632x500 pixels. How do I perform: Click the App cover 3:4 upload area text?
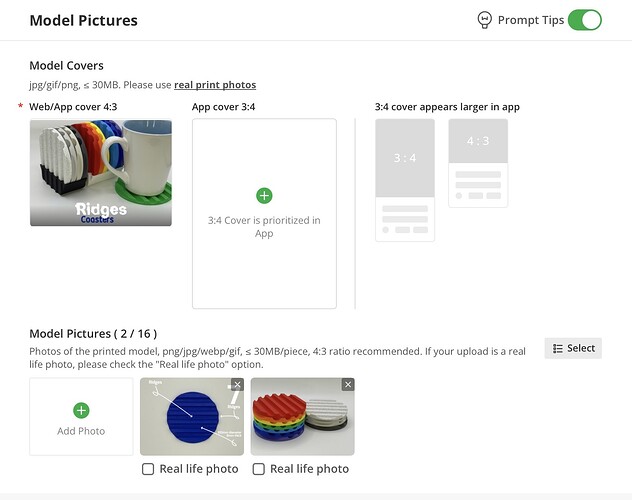(x=264, y=227)
